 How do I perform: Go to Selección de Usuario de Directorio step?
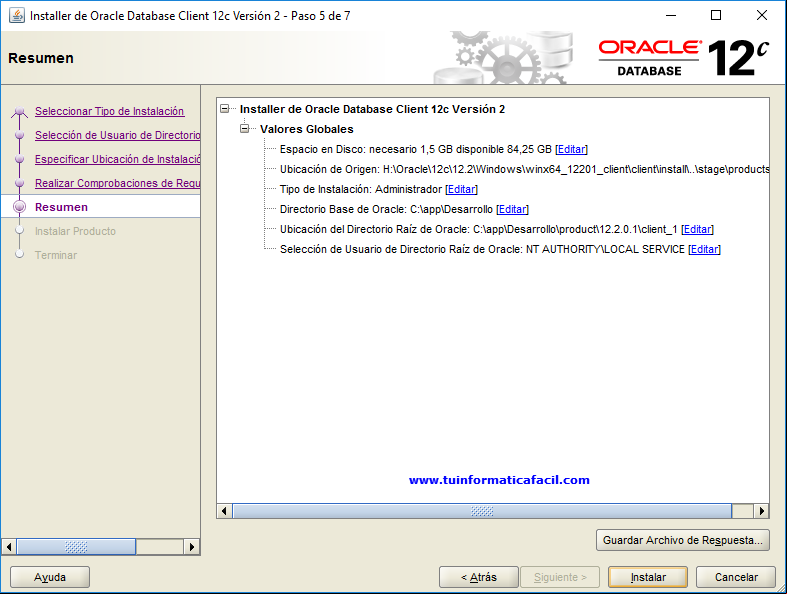(x=117, y=135)
